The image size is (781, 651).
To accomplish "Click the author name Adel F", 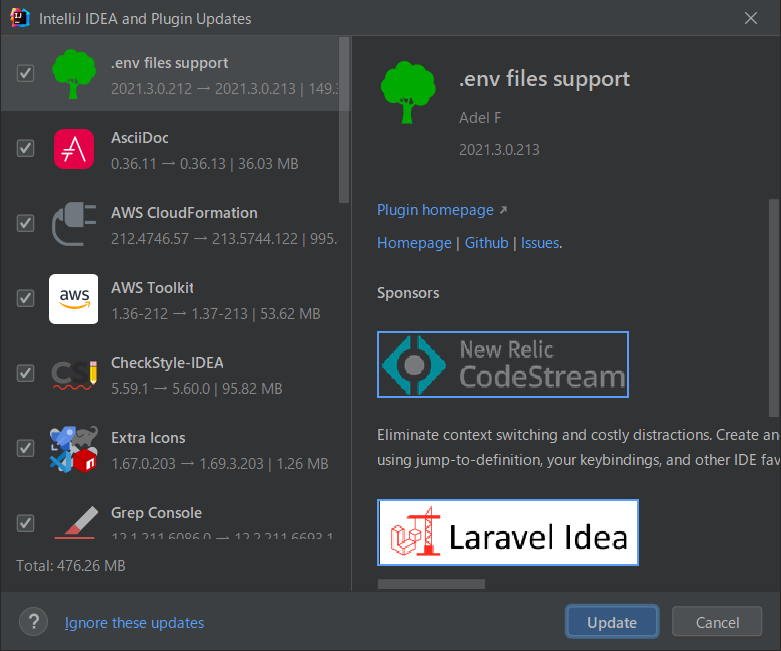I will [x=480, y=118].
